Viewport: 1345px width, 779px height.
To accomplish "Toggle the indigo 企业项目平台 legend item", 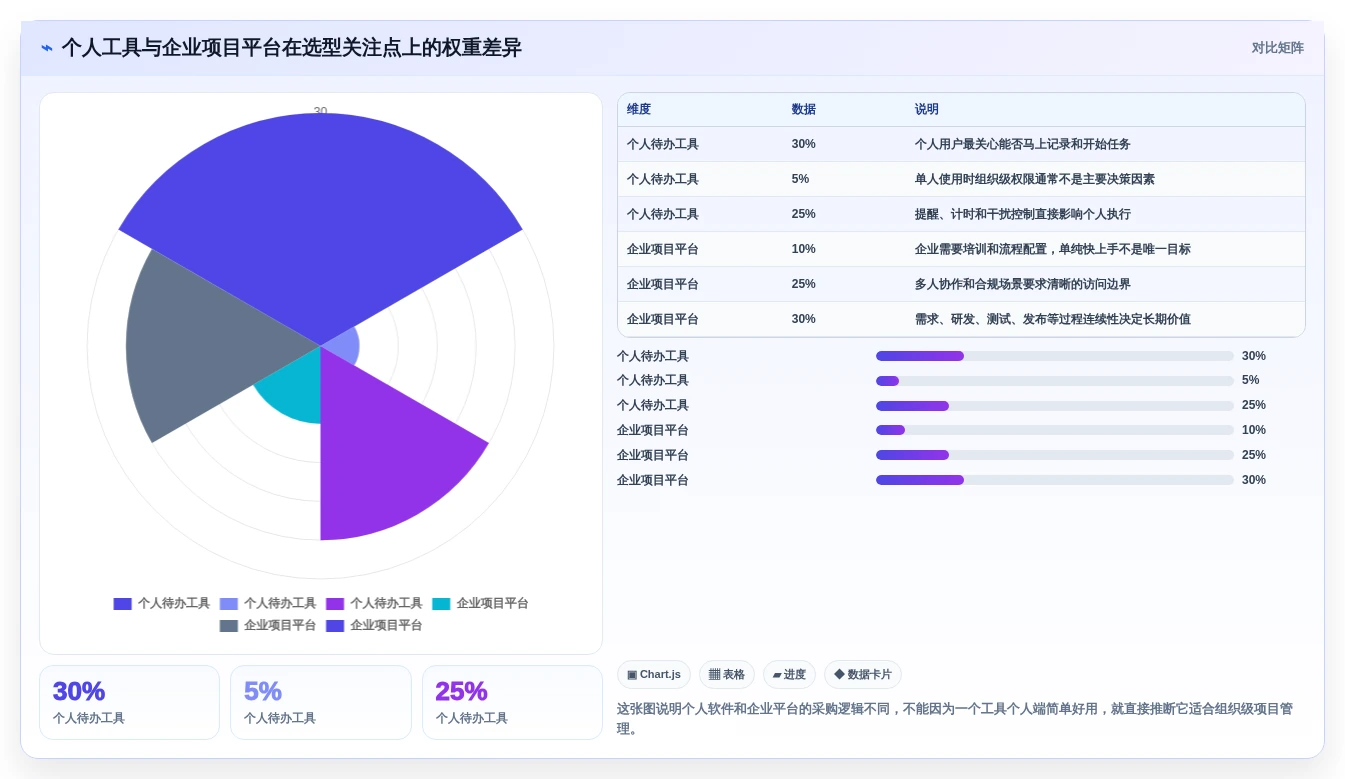I will tap(374, 626).
